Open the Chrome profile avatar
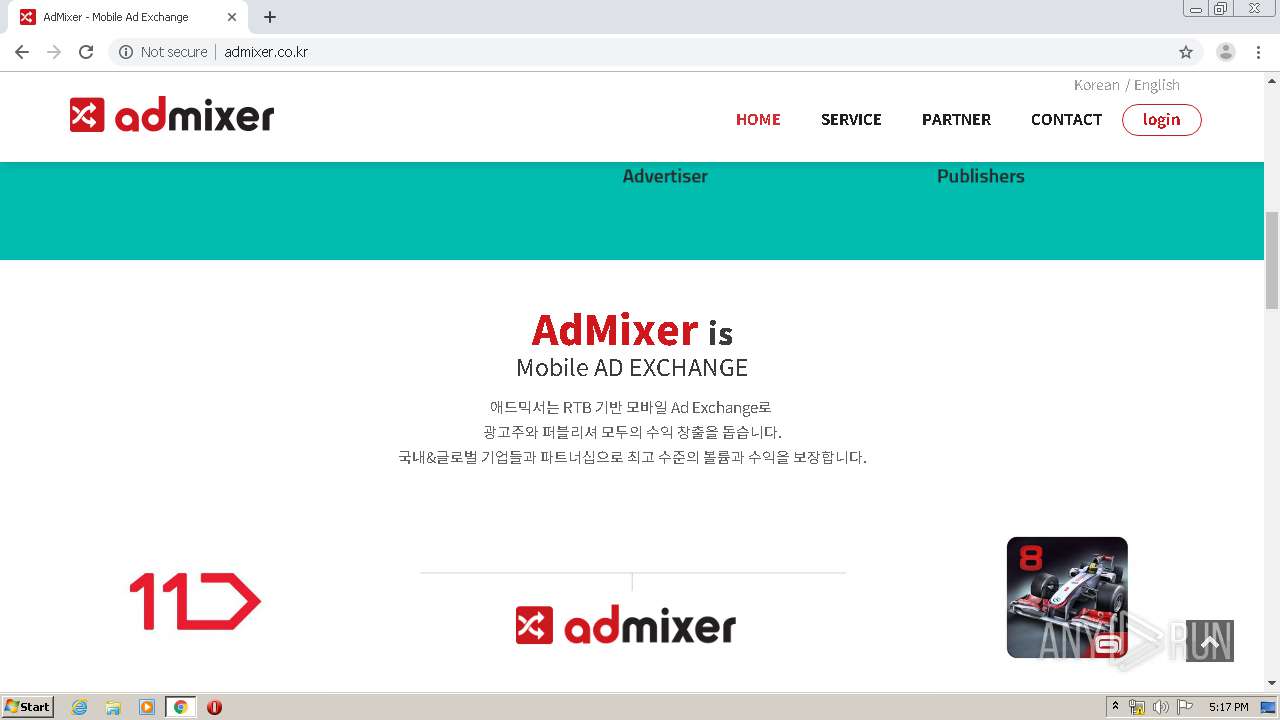This screenshot has height=720, width=1280. (x=1226, y=52)
